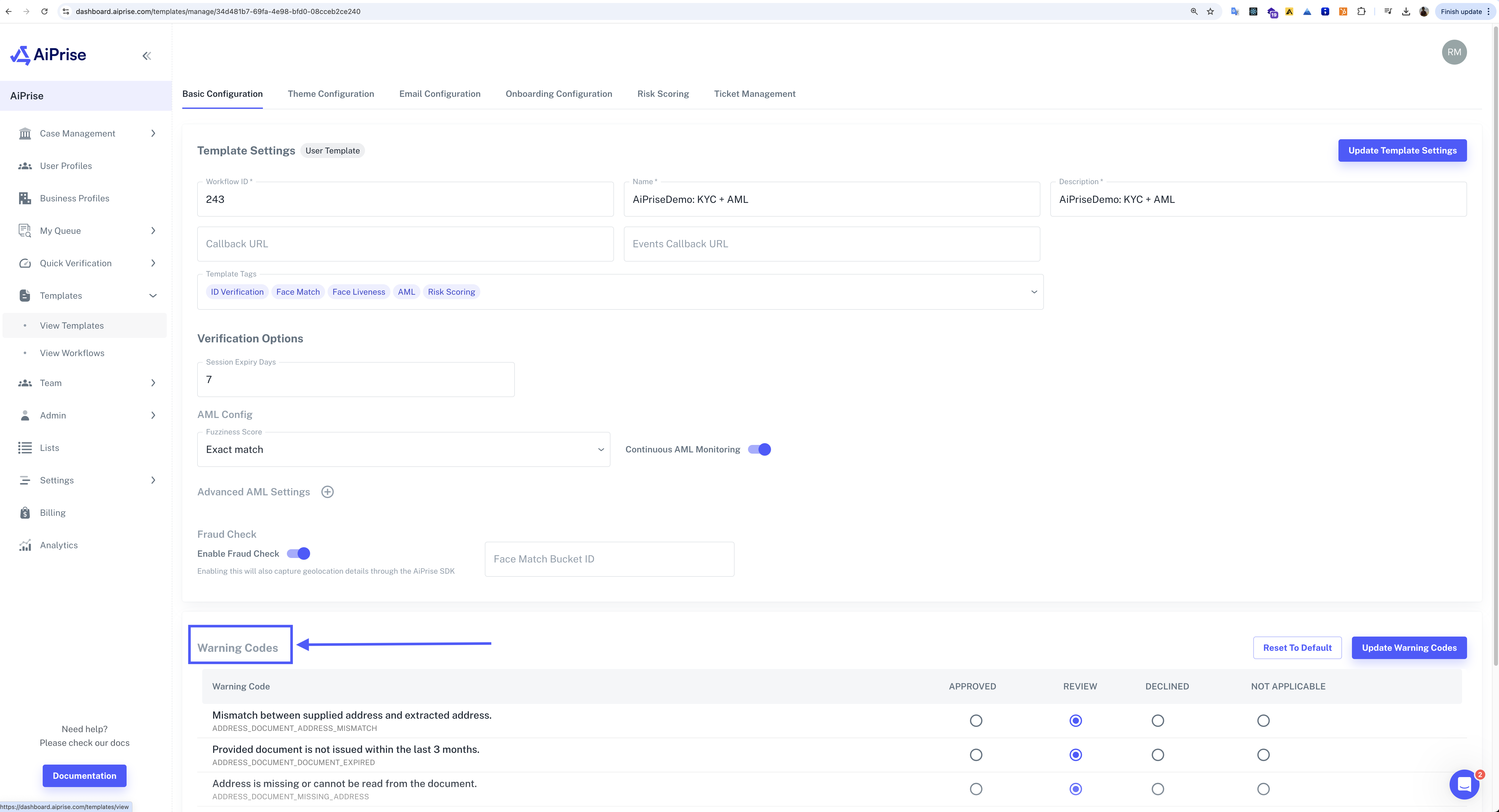The width and height of the screenshot is (1499, 812).
Task: Click Update Template Settings button
Action: (1402, 151)
